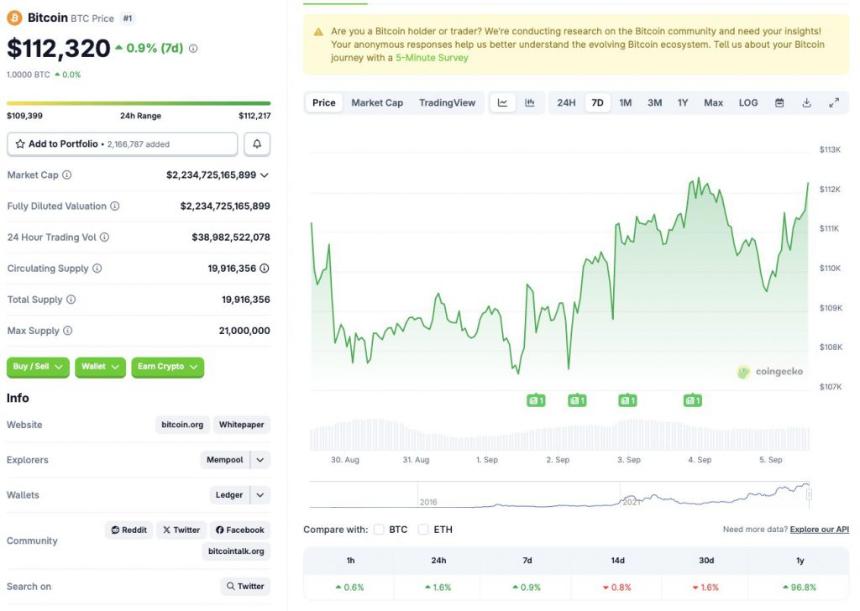Open the Mempool explorer
Screen dimensions: 860x611
tap(224, 460)
